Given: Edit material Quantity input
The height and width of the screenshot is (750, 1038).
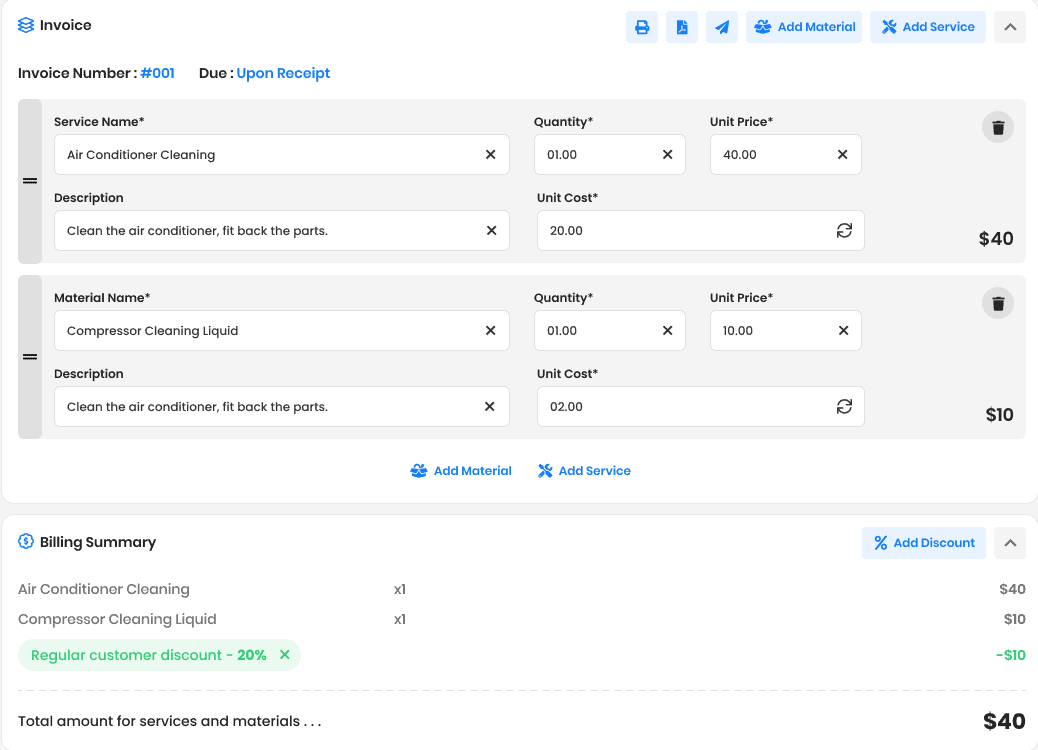Looking at the screenshot, I should click(609, 331).
